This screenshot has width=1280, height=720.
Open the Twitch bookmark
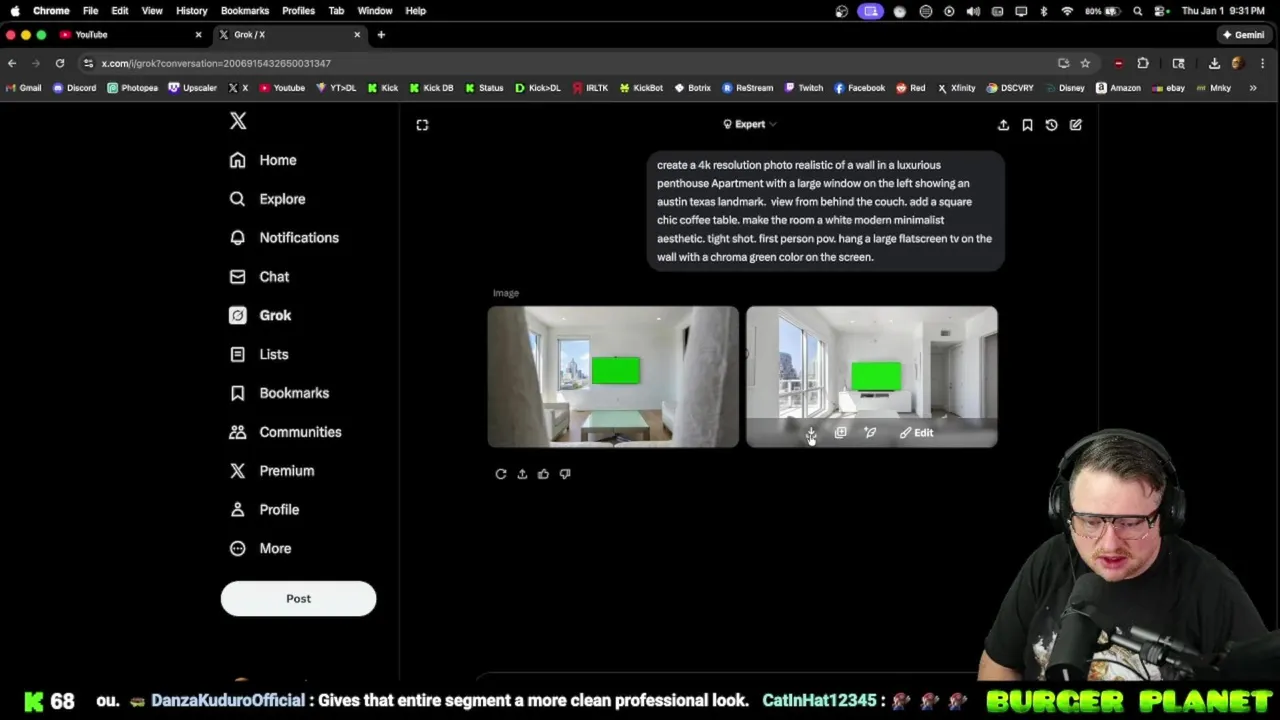tap(804, 88)
